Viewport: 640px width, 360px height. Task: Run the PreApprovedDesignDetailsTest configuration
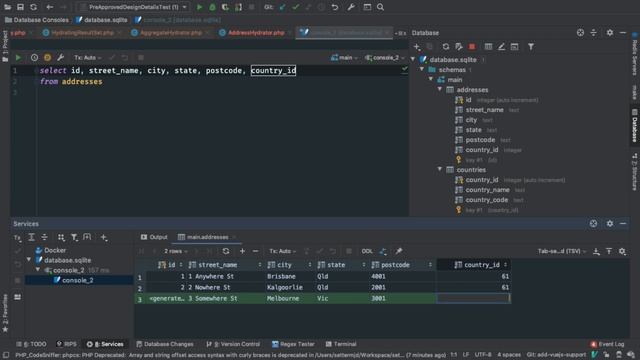(x=199, y=7)
